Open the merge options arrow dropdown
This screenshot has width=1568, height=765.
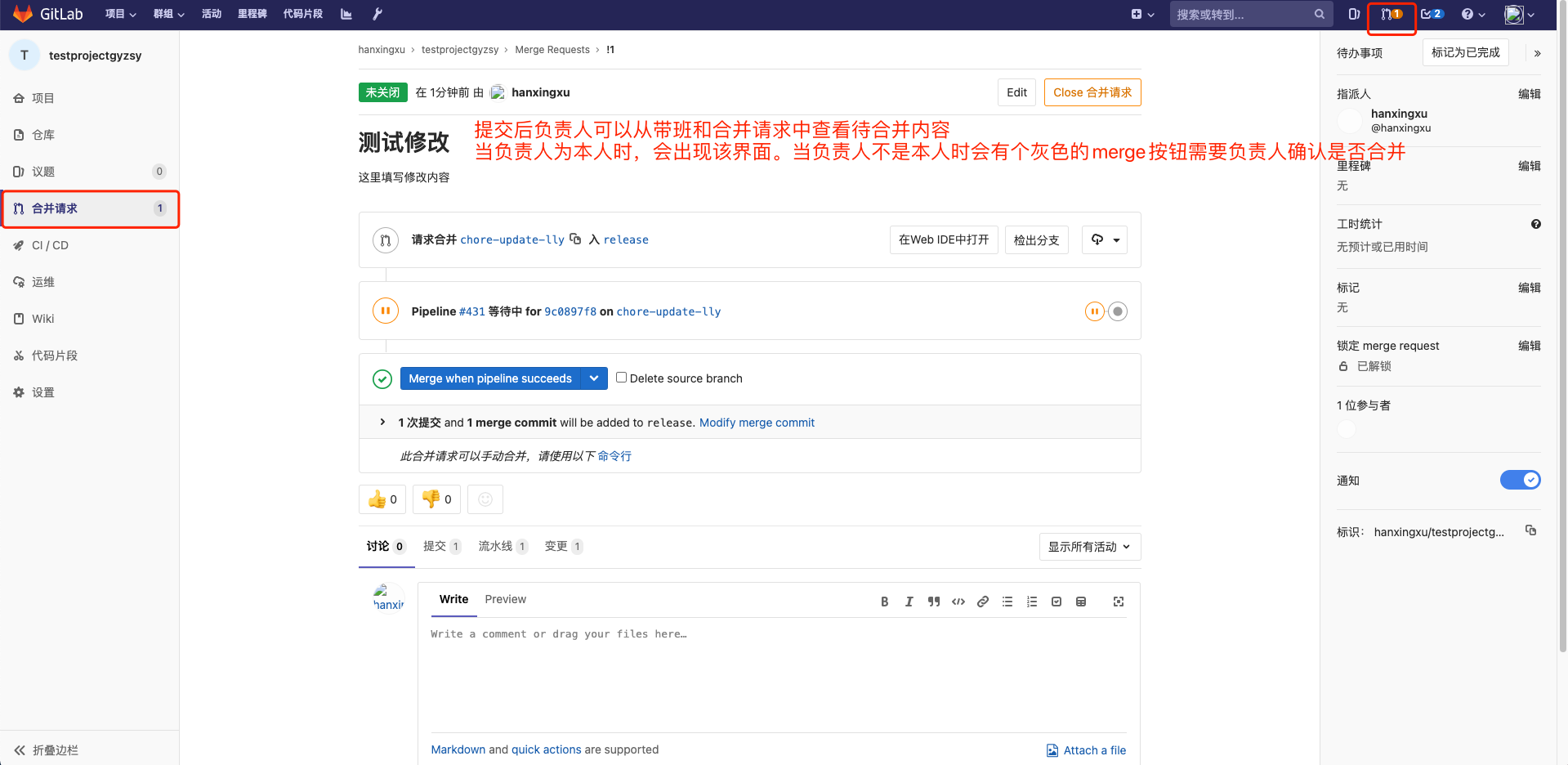click(594, 378)
